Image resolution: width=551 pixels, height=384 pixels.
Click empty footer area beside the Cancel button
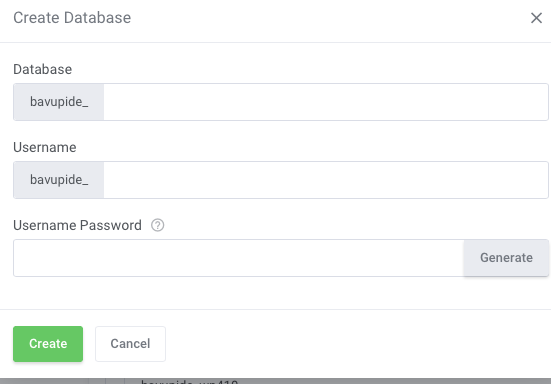[x=357, y=344]
